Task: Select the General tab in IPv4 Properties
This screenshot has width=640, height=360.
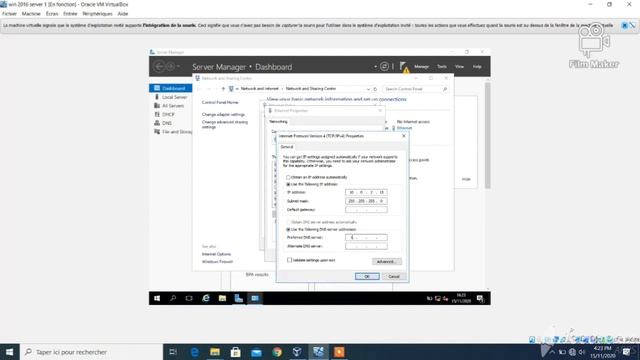Action: click(x=287, y=147)
